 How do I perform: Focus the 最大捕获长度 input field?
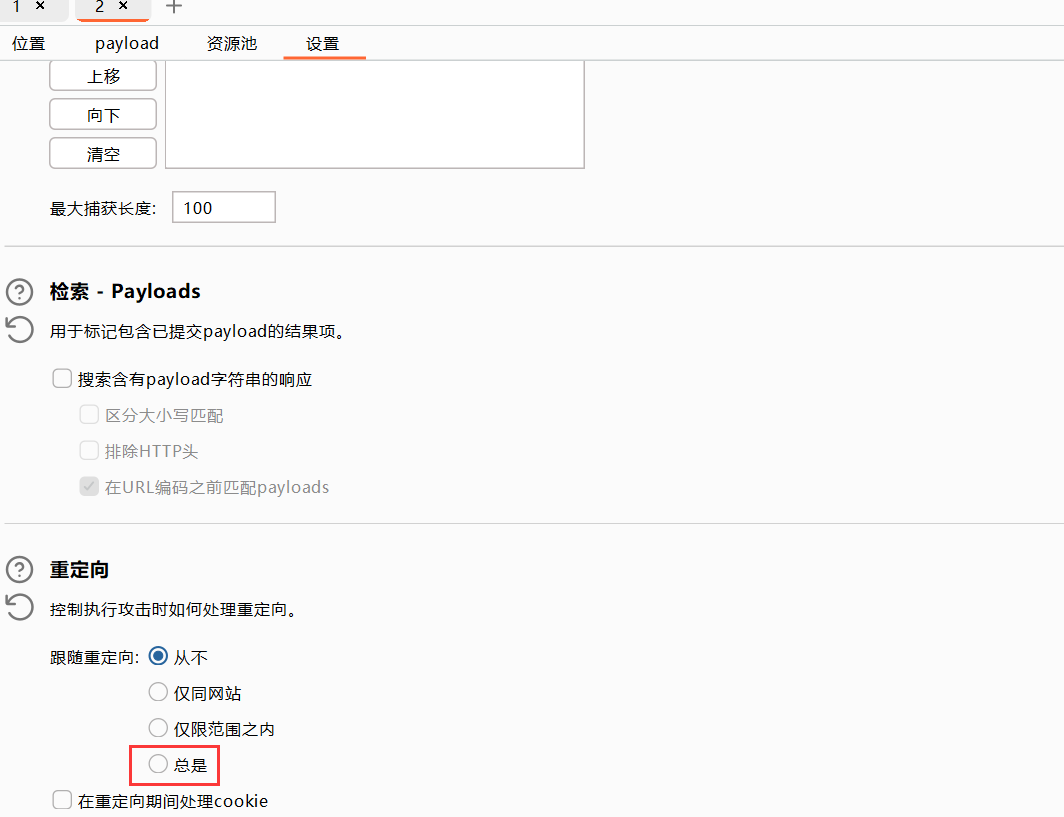(x=224, y=208)
